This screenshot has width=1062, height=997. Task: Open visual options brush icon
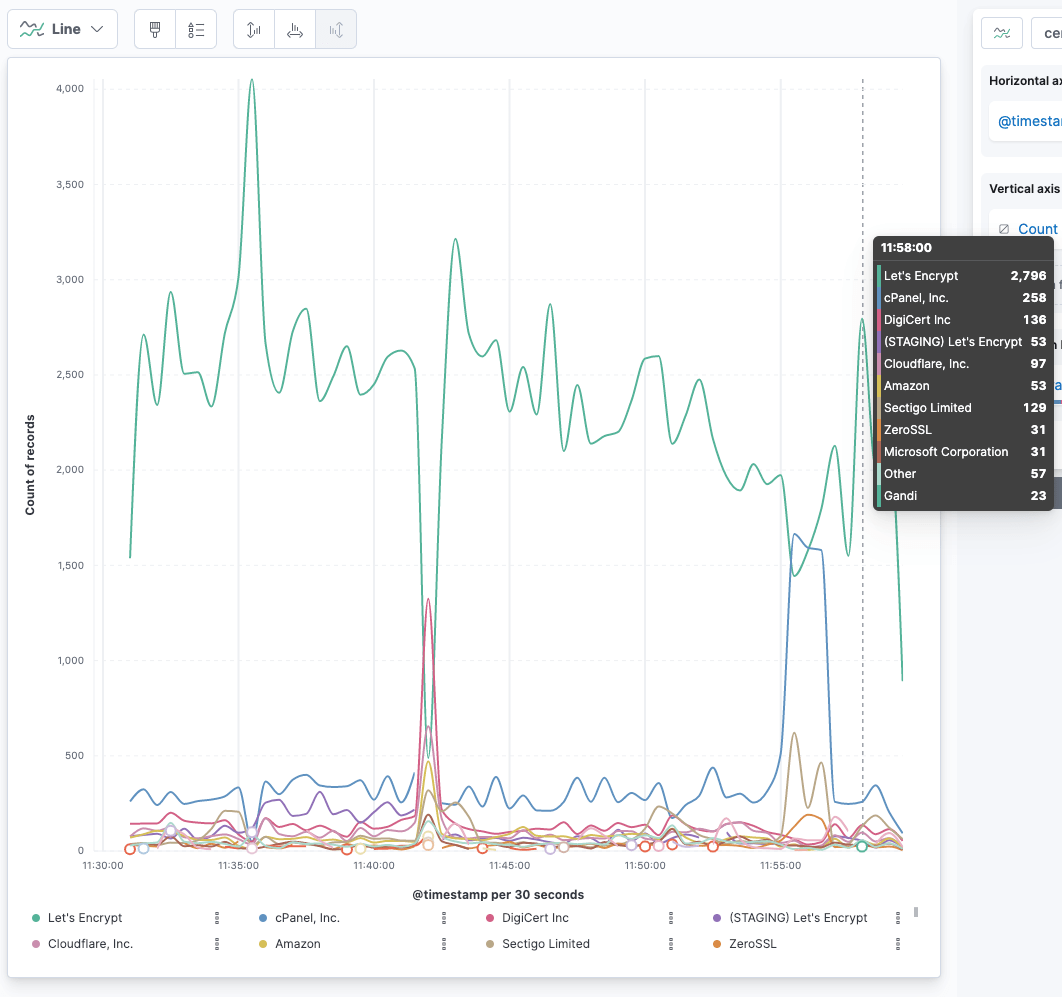point(155,30)
